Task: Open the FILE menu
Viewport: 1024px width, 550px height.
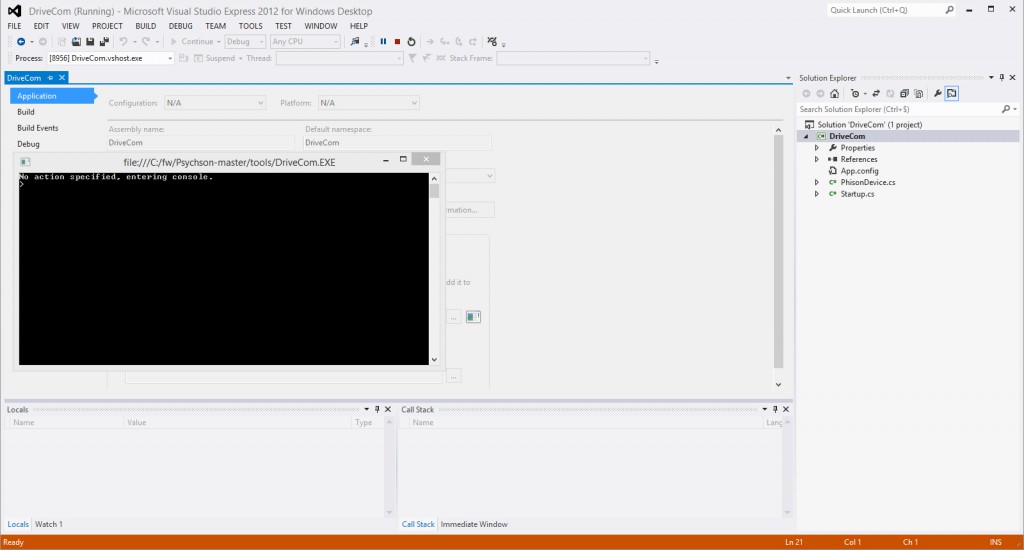Action: [14, 26]
